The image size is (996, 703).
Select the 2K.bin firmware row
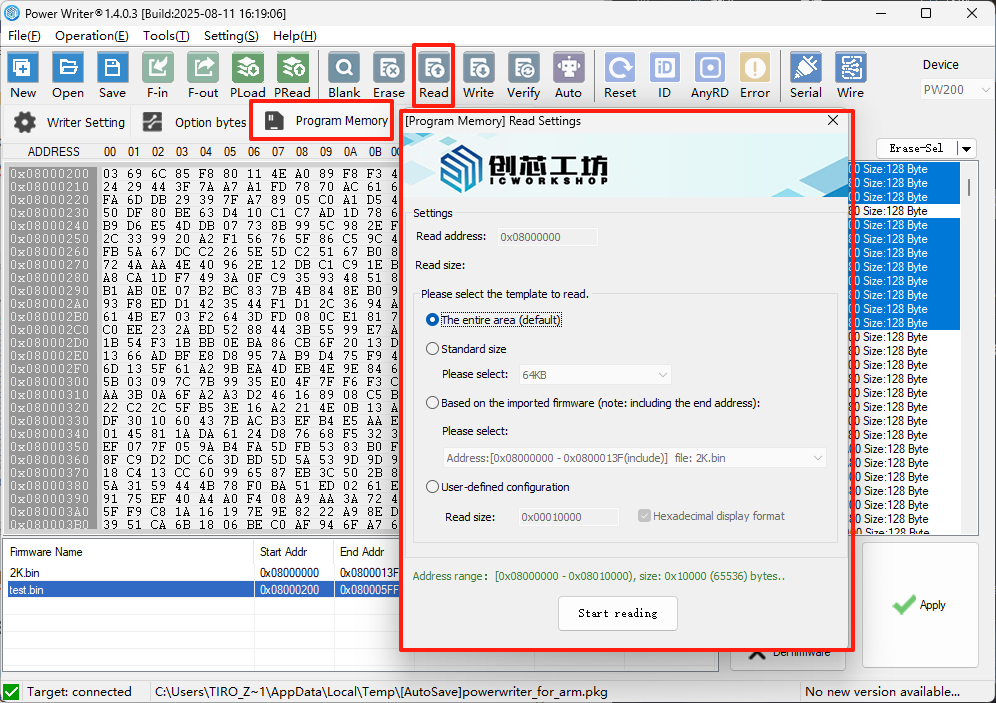click(203, 573)
